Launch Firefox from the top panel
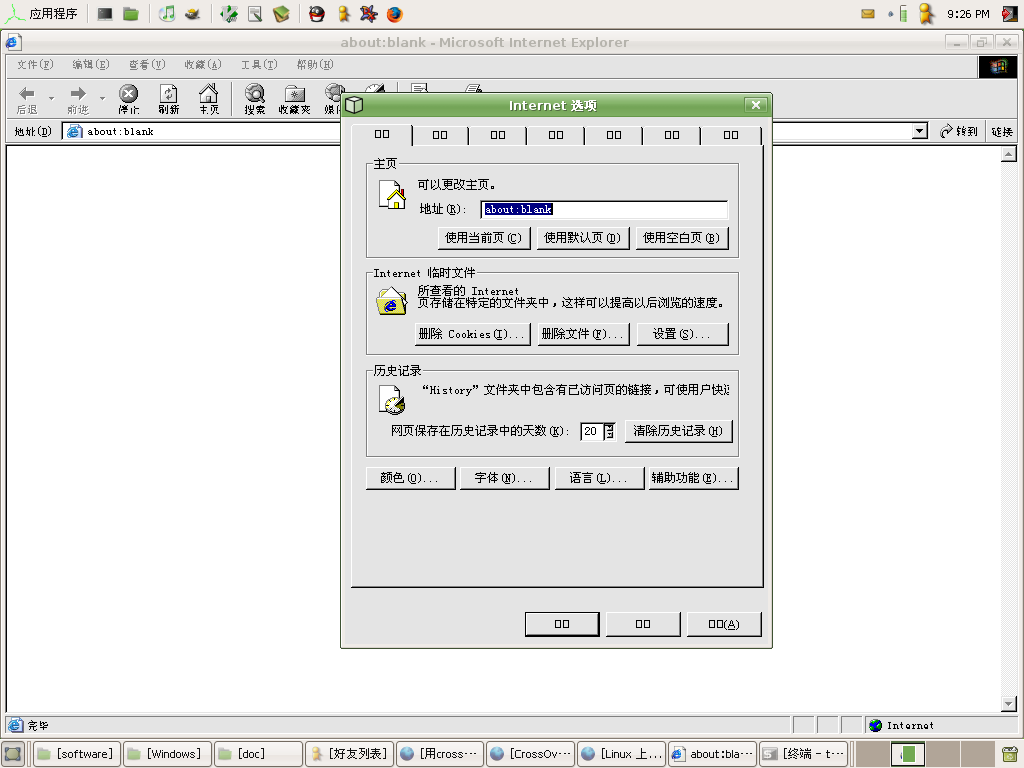1024x768 pixels. [x=394, y=14]
